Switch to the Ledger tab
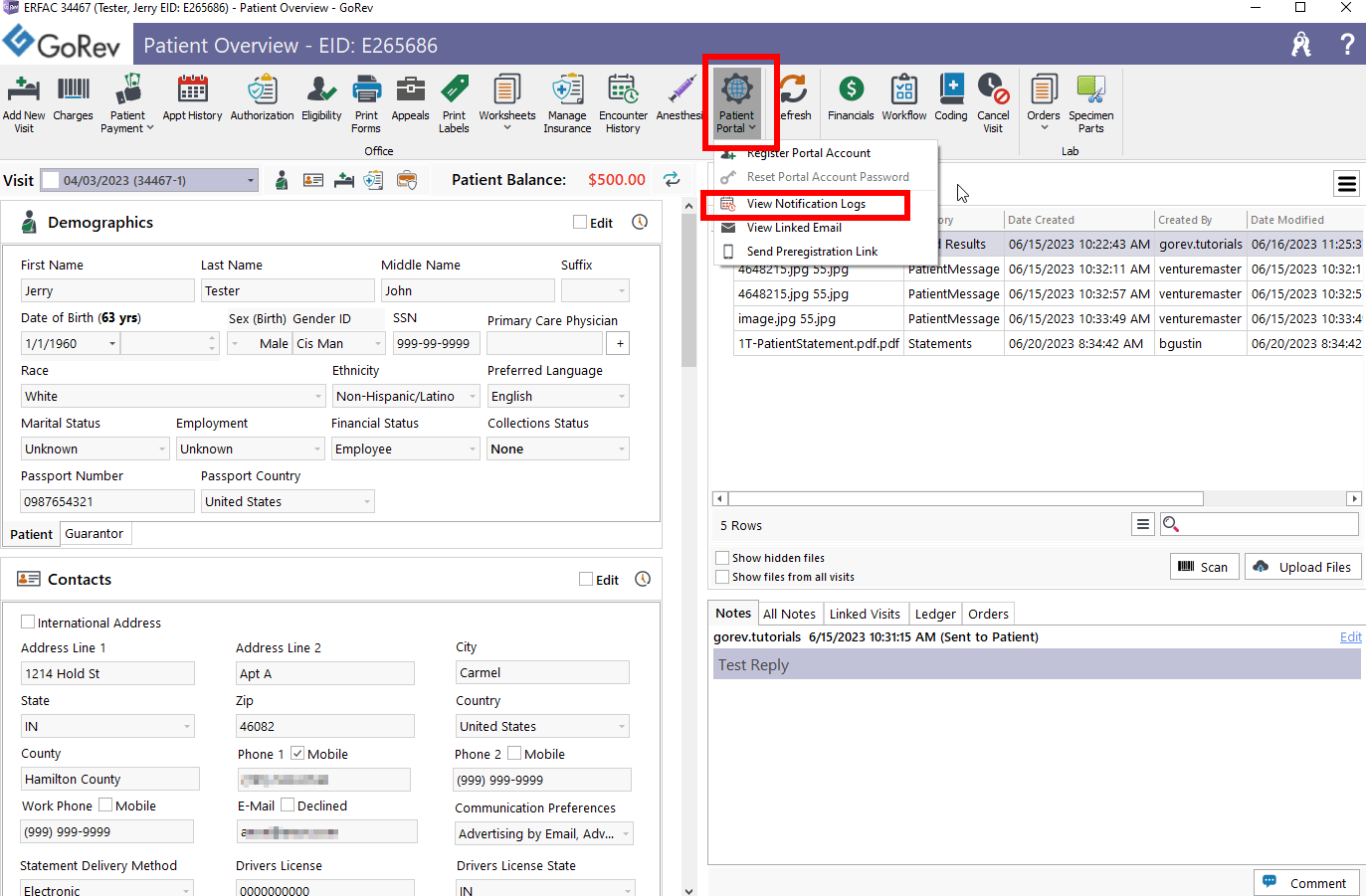The image size is (1366, 896). click(935, 614)
